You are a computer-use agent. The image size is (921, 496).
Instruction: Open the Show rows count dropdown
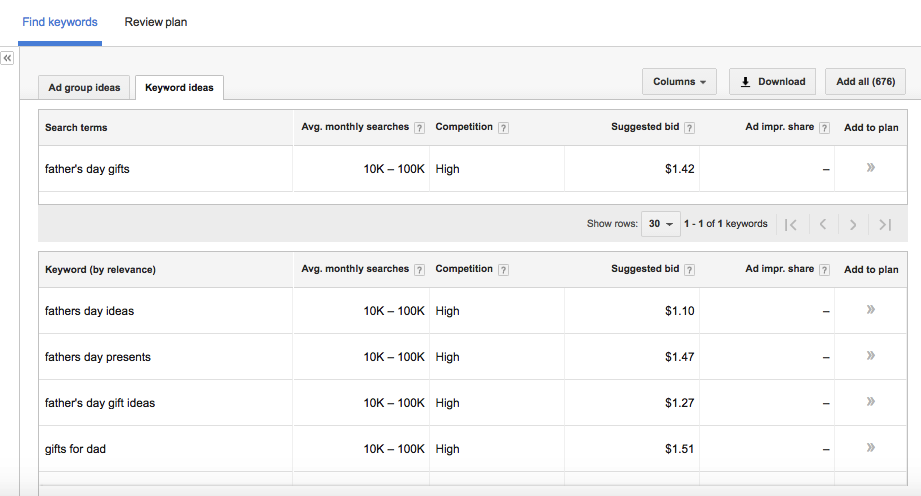point(661,224)
